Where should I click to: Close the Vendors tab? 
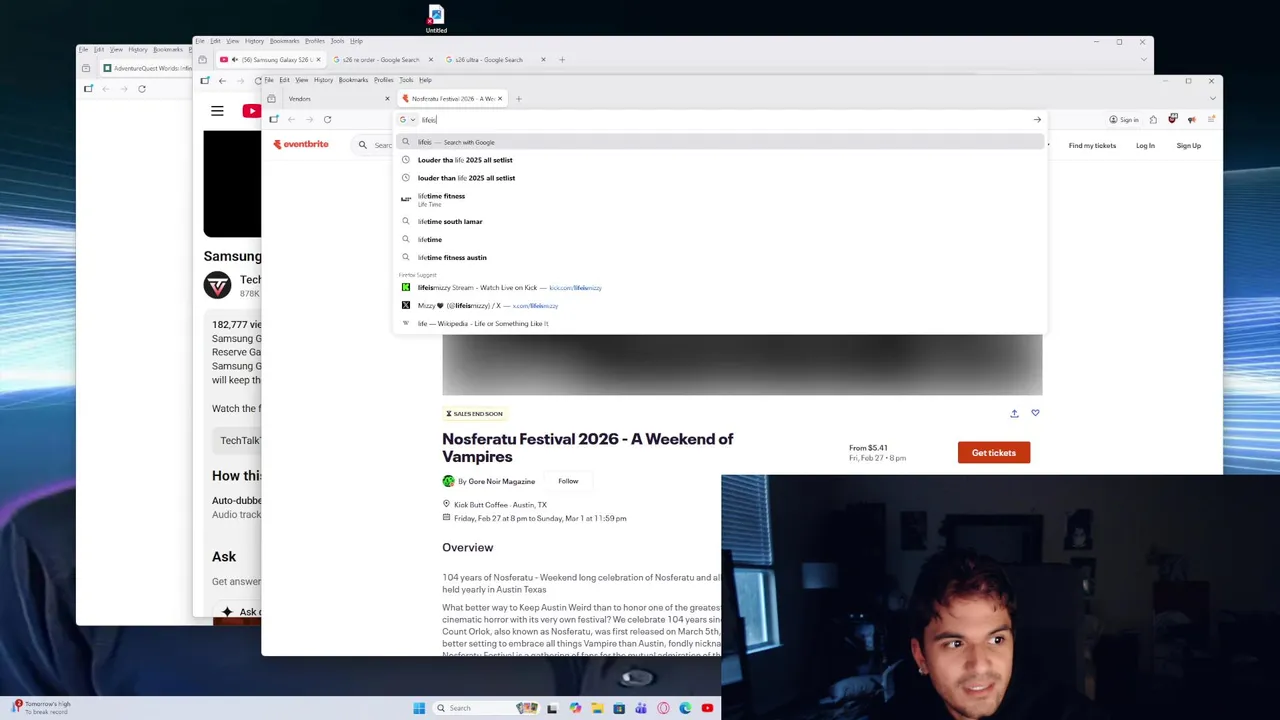(x=387, y=99)
